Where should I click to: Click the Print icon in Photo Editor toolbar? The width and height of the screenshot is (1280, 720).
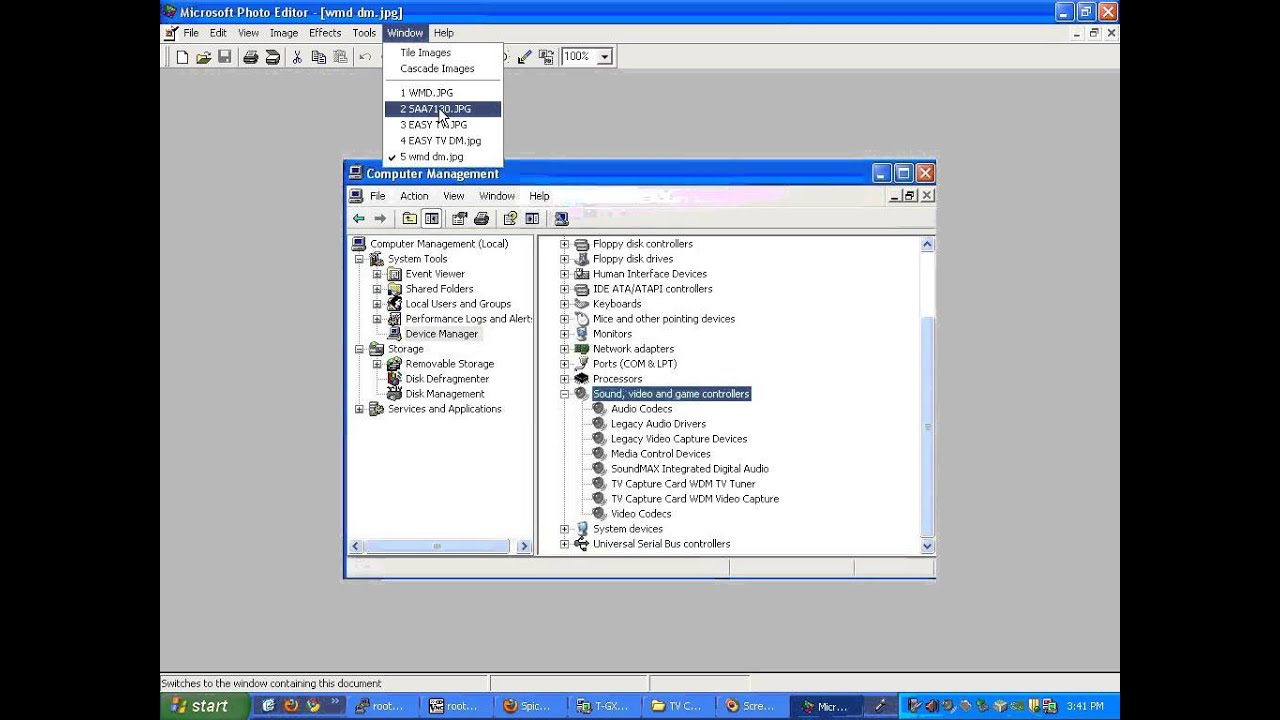(x=250, y=57)
